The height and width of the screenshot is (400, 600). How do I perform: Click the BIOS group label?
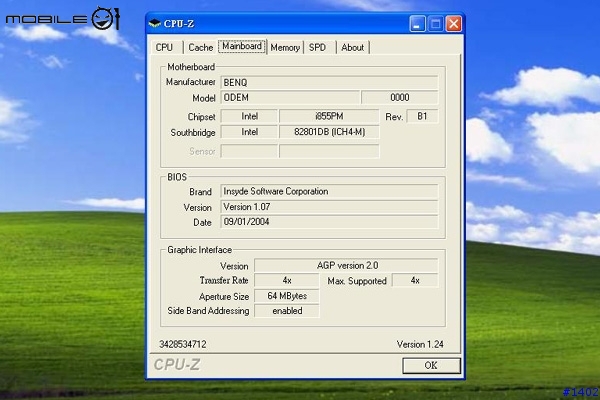(x=177, y=177)
